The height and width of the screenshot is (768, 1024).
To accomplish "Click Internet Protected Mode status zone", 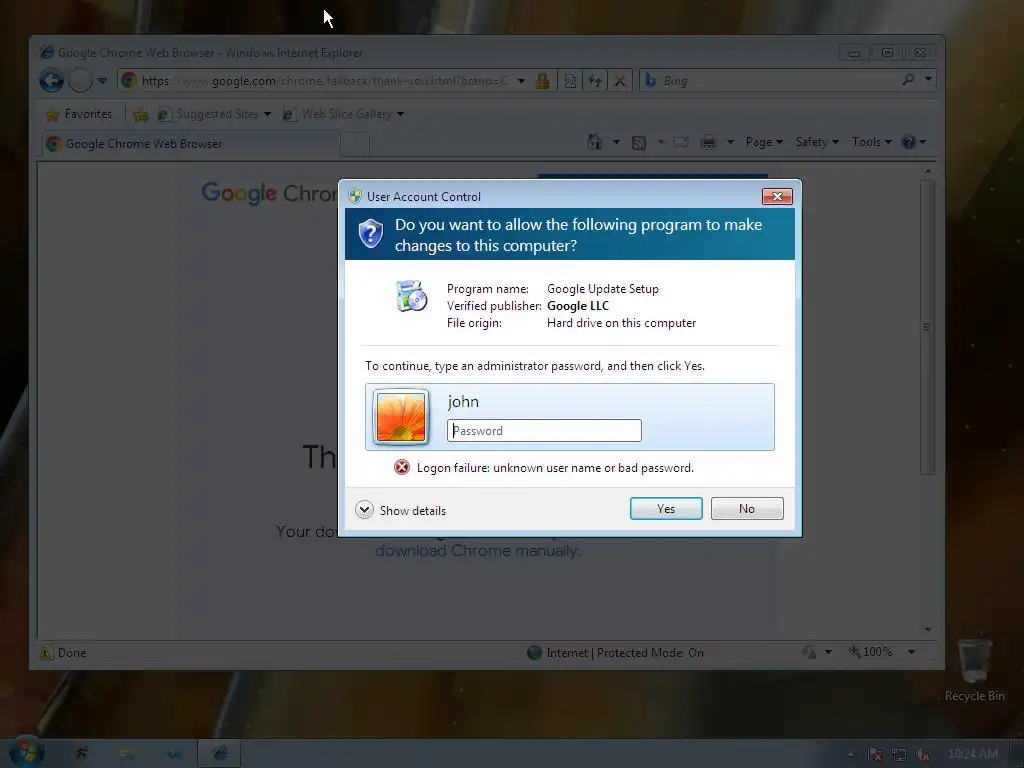I will pyautogui.click(x=615, y=652).
